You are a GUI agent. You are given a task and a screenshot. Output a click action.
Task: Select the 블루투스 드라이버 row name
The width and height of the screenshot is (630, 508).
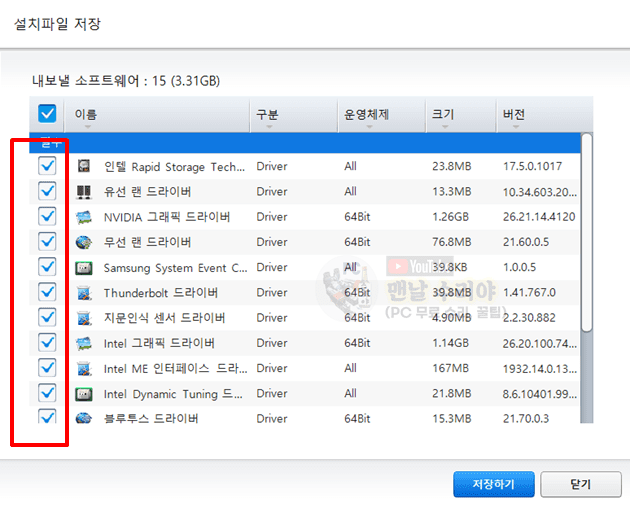tap(151, 418)
